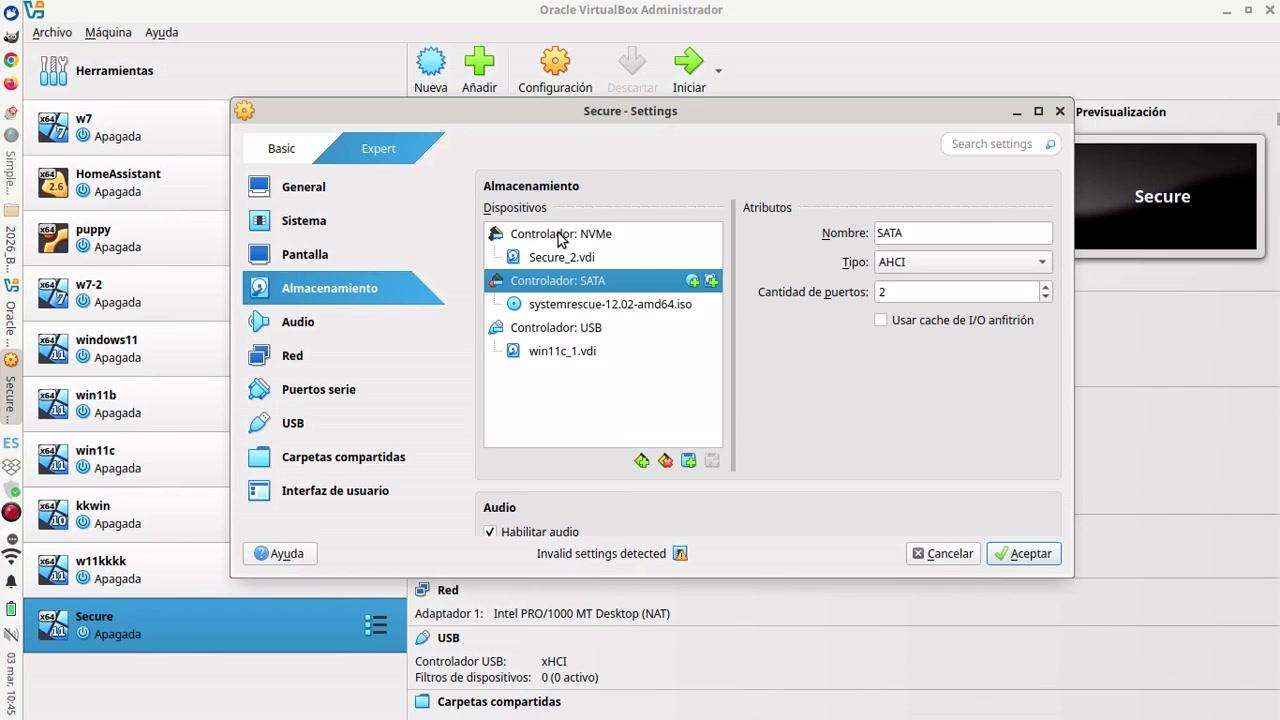Decrease Cantidad de puertos with down arrow

tap(1045, 297)
